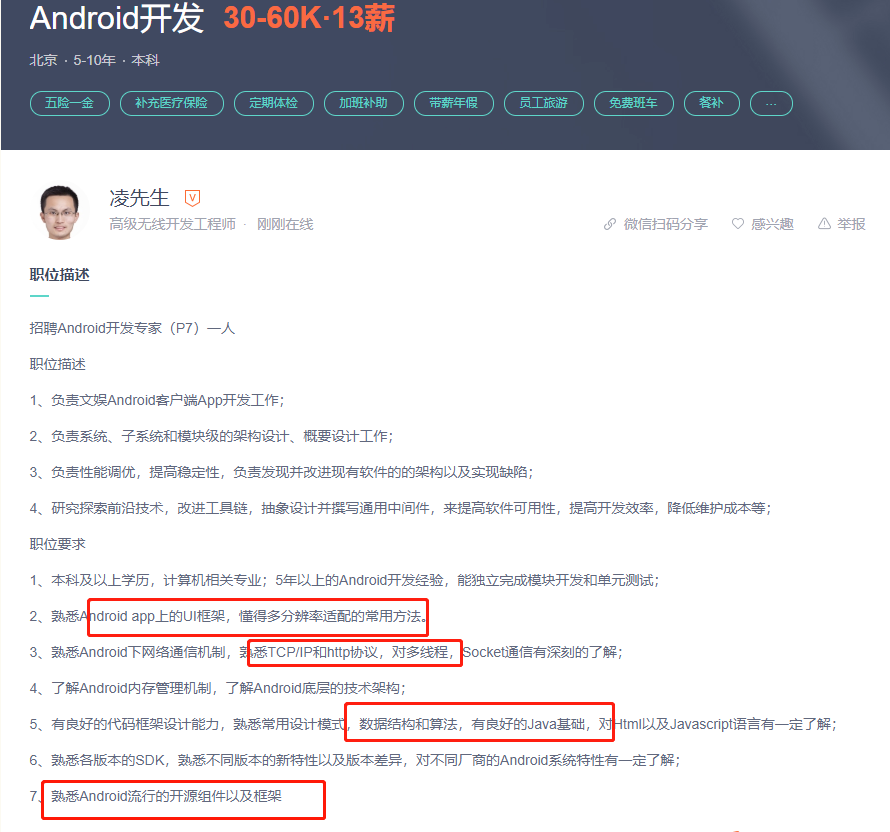Image resolution: width=890 pixels, height=832 pixels.
Task: Click requirement 5、有良好的代码框架设计能力
Action: (433, 724)
